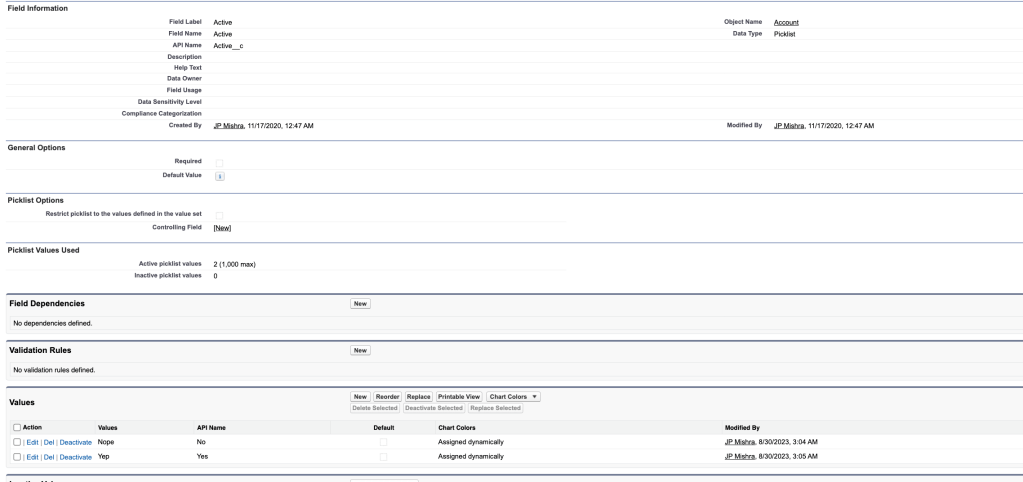Deactivate the Nope picklist value

coord(75,442)
